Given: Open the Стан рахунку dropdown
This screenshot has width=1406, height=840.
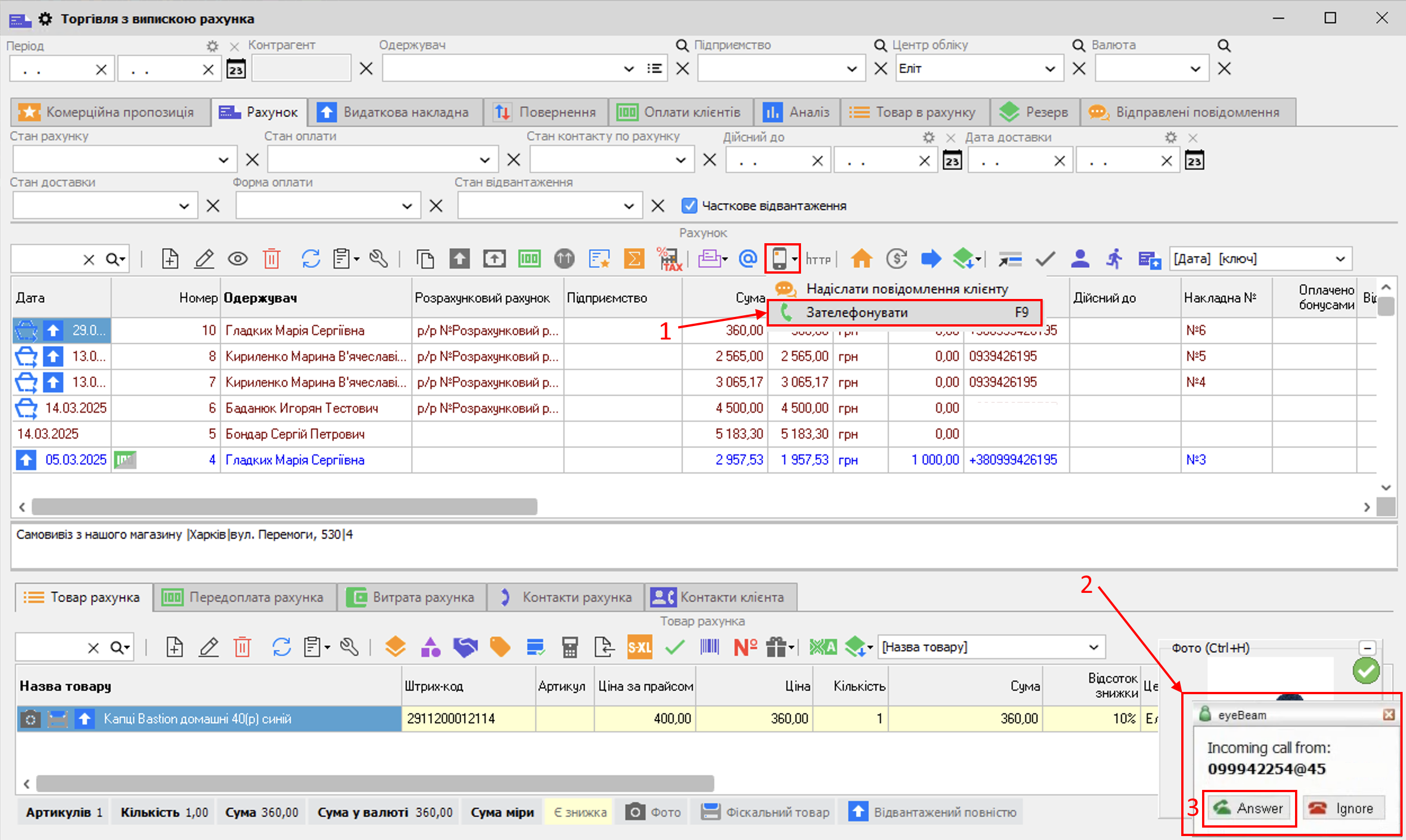Looking at the screenshot, I should point(223,160).
